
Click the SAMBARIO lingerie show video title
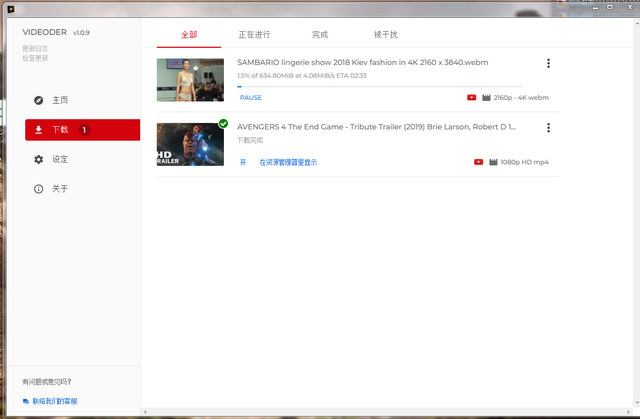[362, 62]
